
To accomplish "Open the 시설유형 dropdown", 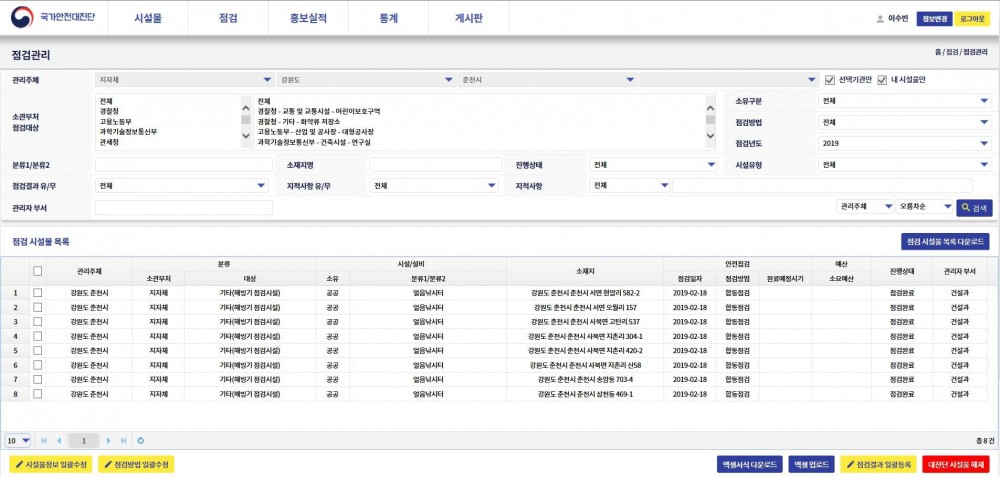I will pyautogui.click(x=904, y=165).
